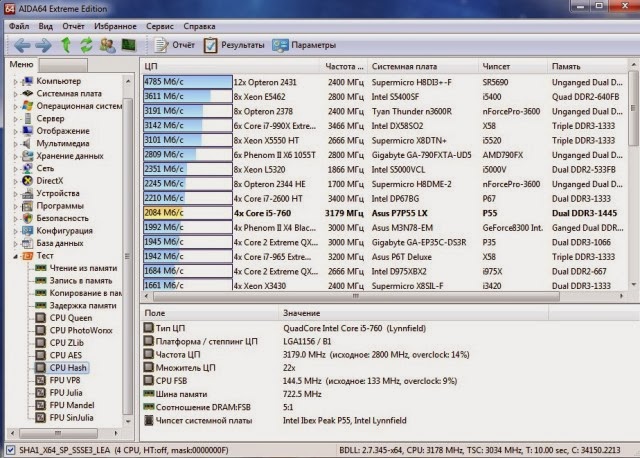Select the FPU Julia benchmark
Image resolution: width=640 pixels, height=458 pixels.
(x=66, y=393)
